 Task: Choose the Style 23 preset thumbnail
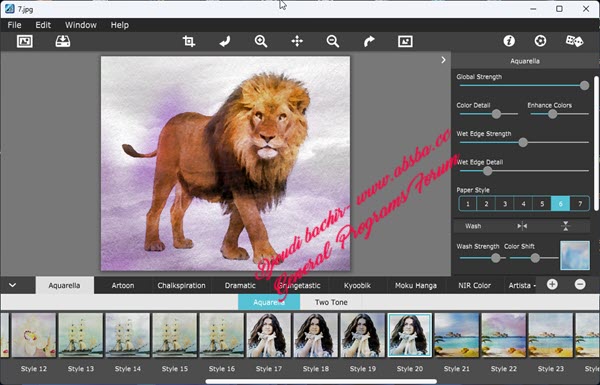[x=551, y=335]
